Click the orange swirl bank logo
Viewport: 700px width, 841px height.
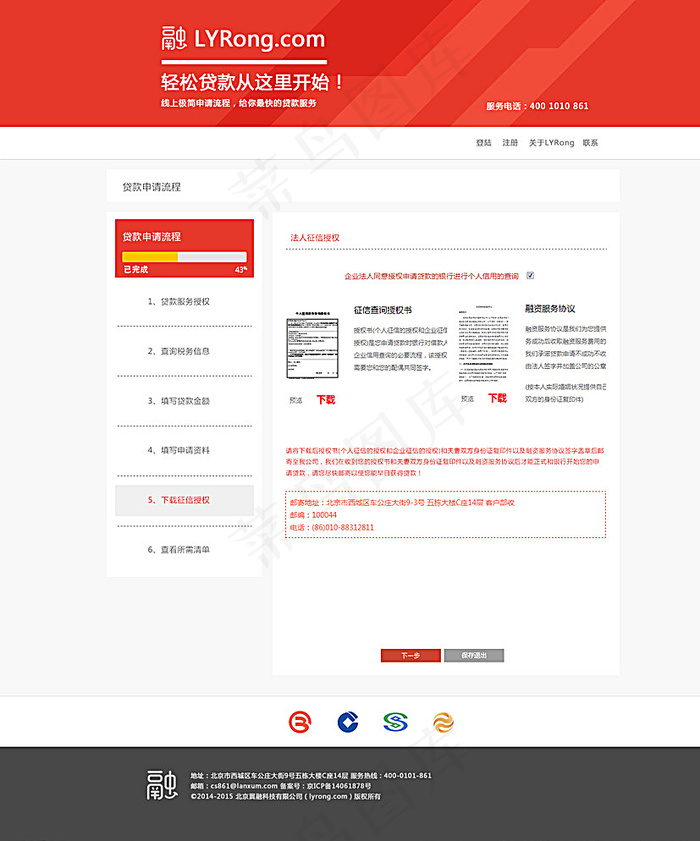[x=443, y=722]
